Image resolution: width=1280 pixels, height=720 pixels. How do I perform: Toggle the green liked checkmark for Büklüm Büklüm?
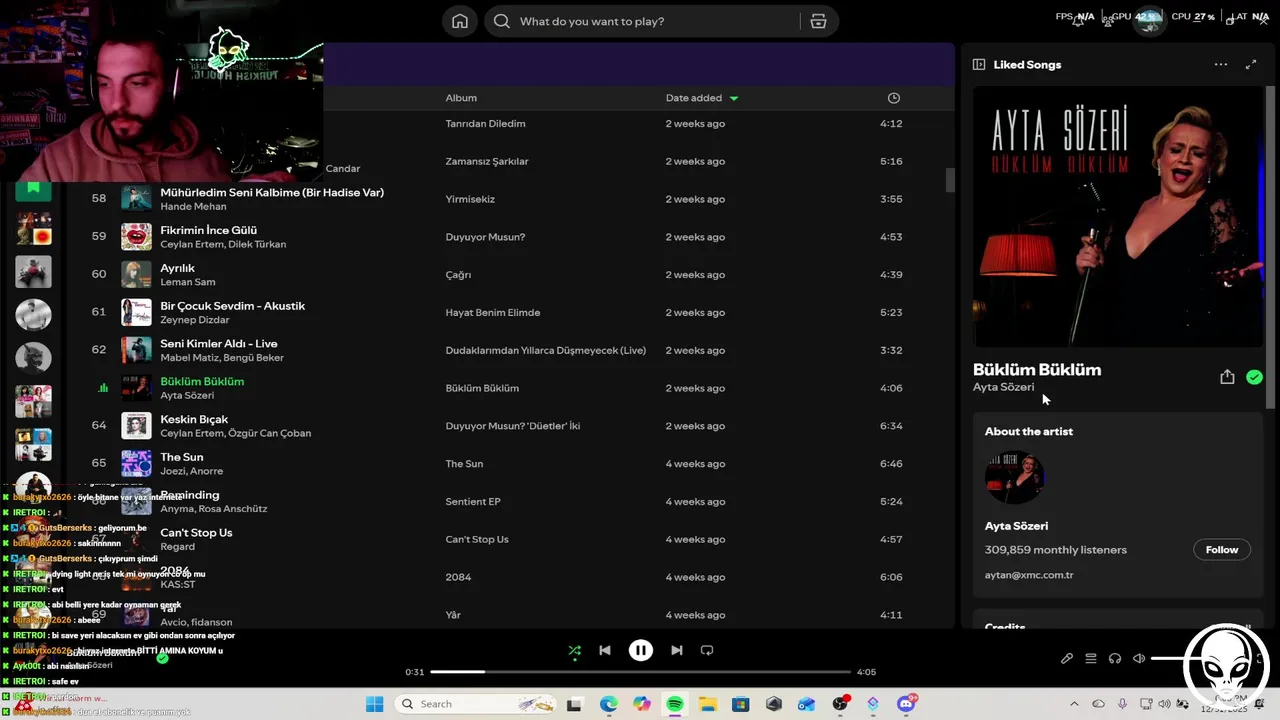click(x=1254, y=377)
